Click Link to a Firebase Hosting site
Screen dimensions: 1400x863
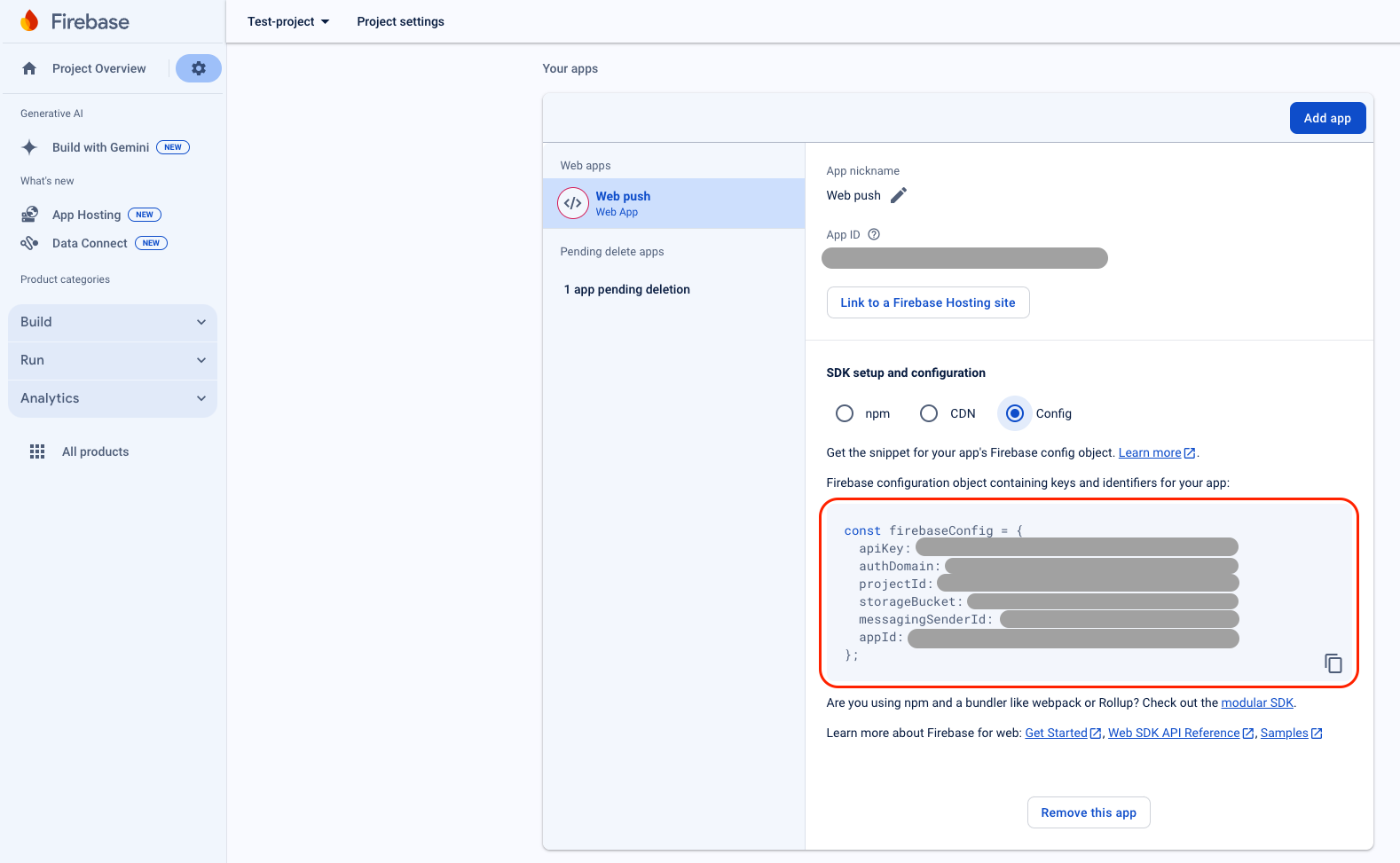928,302
